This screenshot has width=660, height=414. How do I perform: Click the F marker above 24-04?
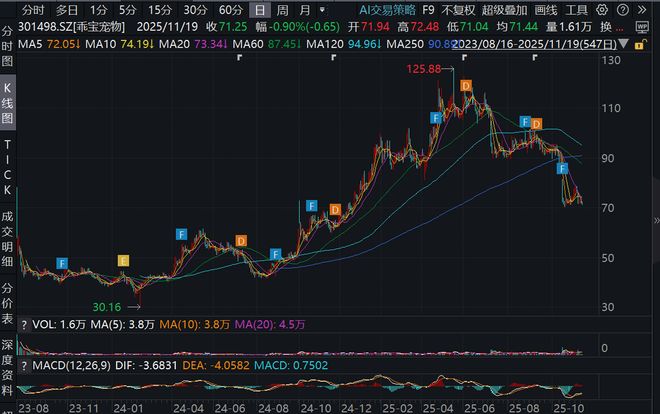coord(181,234)
